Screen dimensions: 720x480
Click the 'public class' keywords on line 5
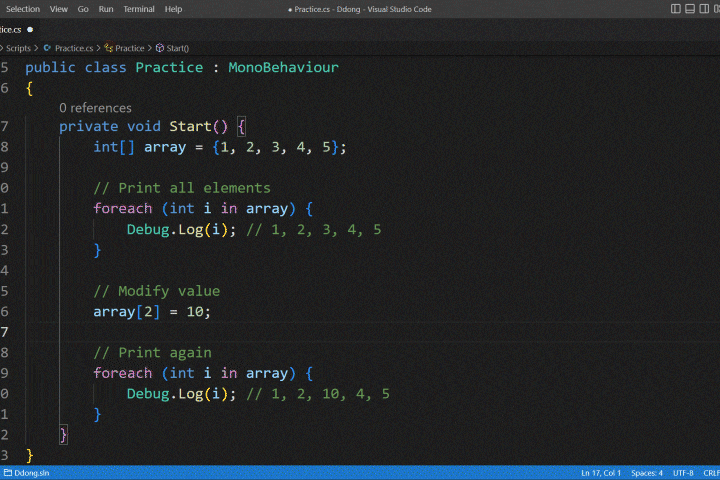76,68
